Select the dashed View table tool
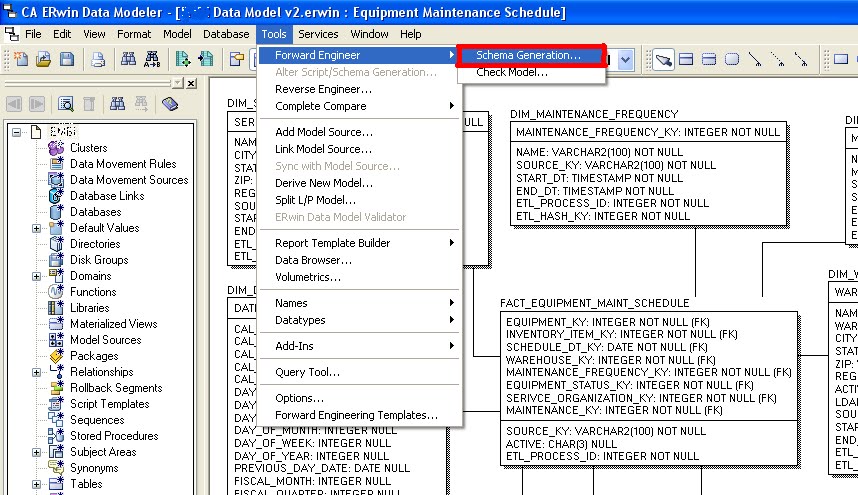The height and width of the screenshot is (495, 858). pyautogui.click(x=709, y=59)
